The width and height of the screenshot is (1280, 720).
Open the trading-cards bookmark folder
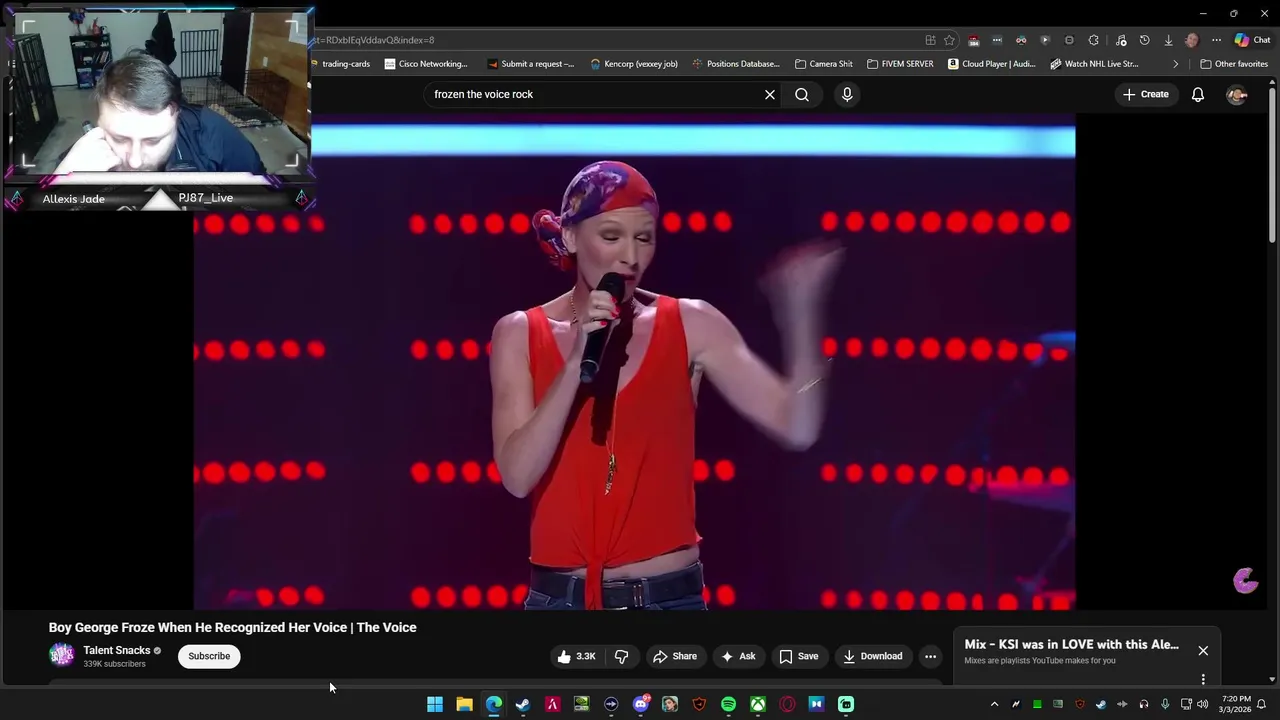point(341,64)
